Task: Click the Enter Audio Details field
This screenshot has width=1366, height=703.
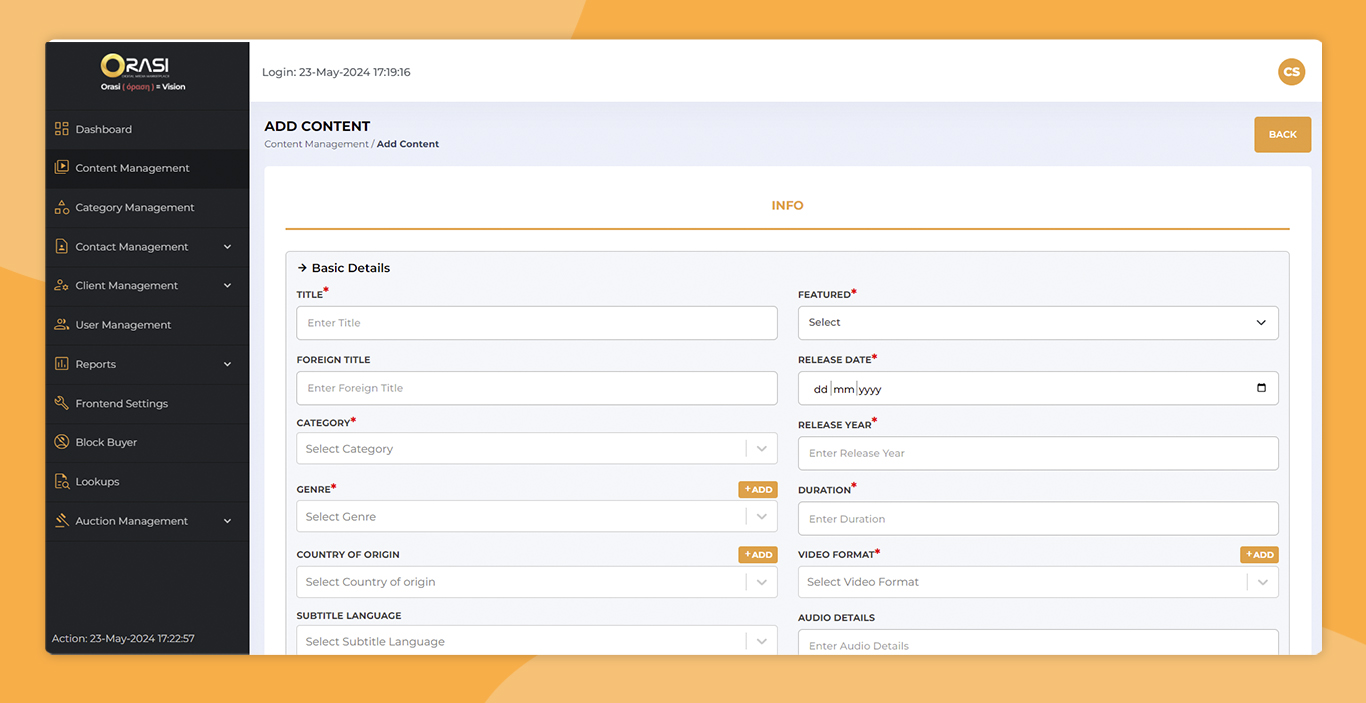Action: pyautogui.click(x=1038, y=643)
